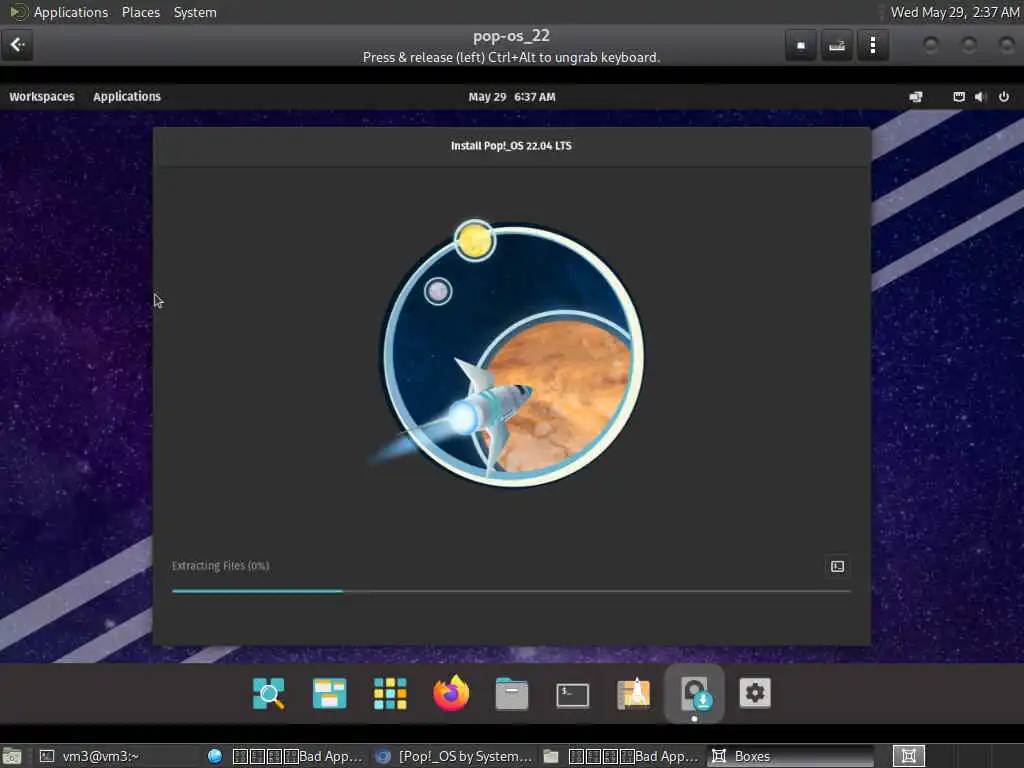Viewport: 1024px width, 768px height.
Task: Launch Firefox from the dock
Action: pos(451,693)
